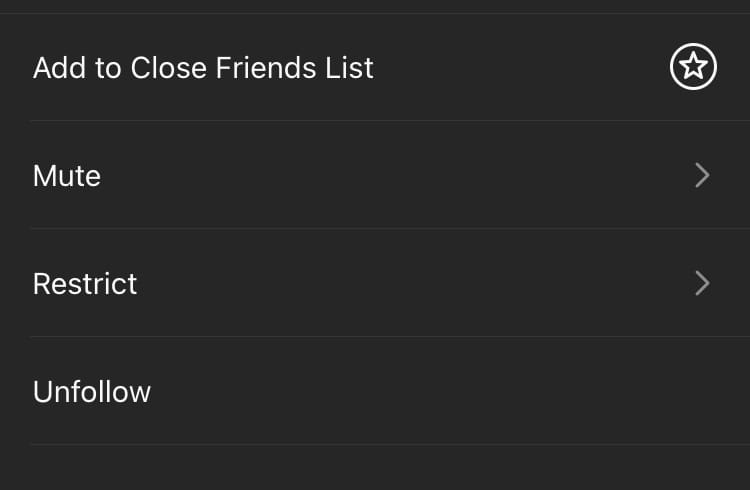
Task: Select the Unfollow menu entry
Action: pos(92,391)
